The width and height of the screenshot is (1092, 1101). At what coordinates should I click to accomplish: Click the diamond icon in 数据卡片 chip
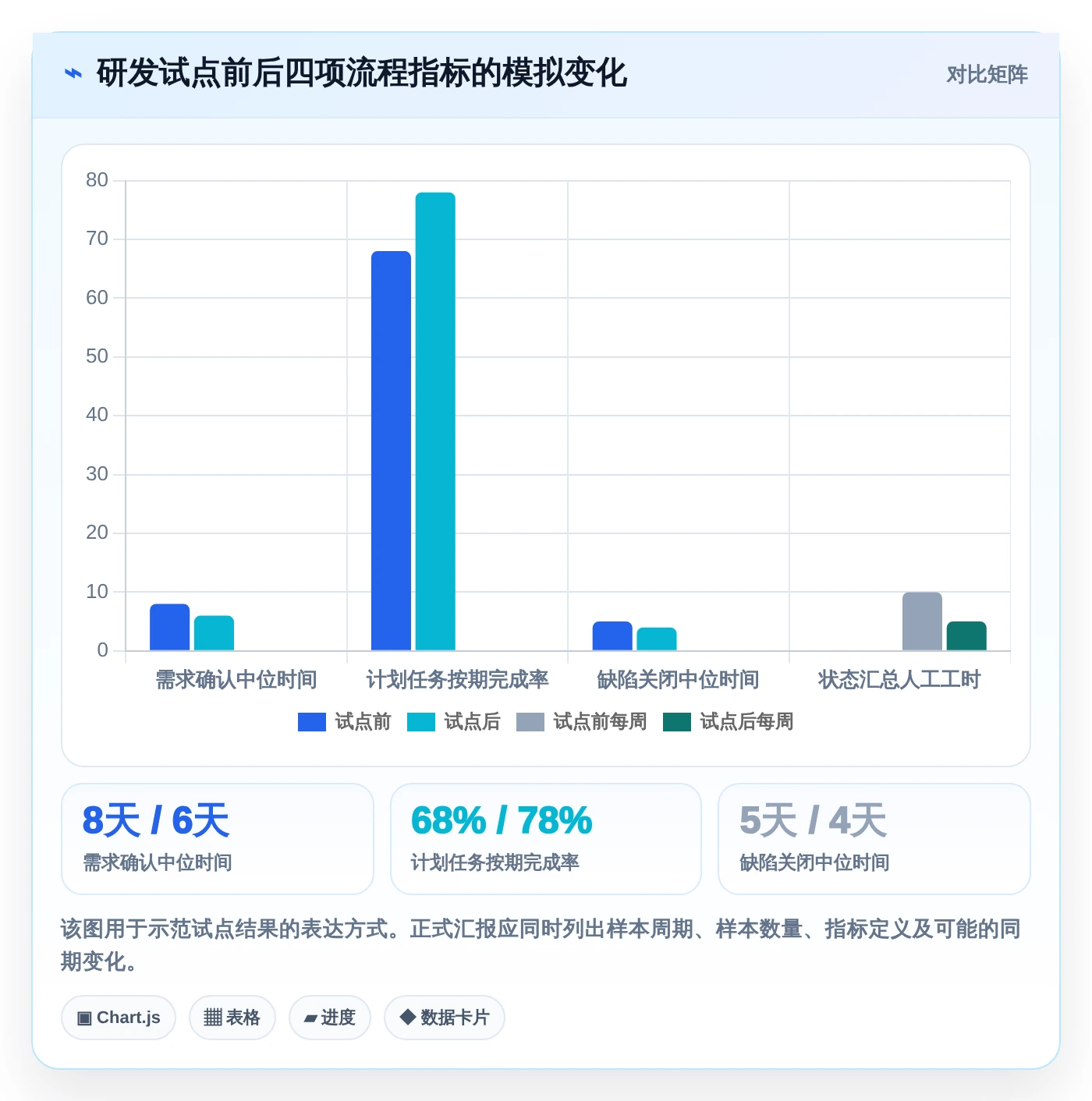click(407, 1017)
